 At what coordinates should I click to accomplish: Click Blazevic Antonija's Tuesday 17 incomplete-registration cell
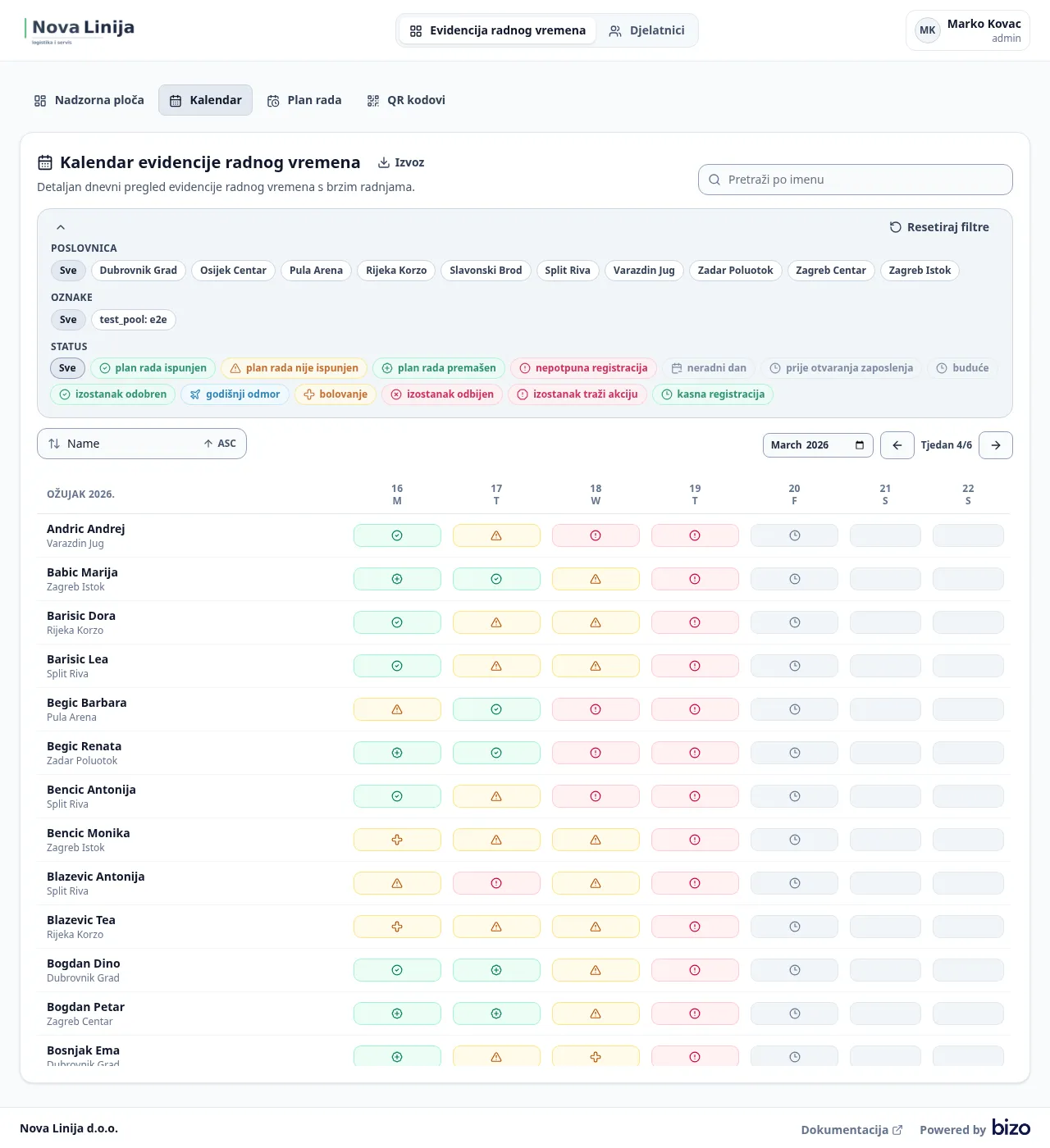496,883
